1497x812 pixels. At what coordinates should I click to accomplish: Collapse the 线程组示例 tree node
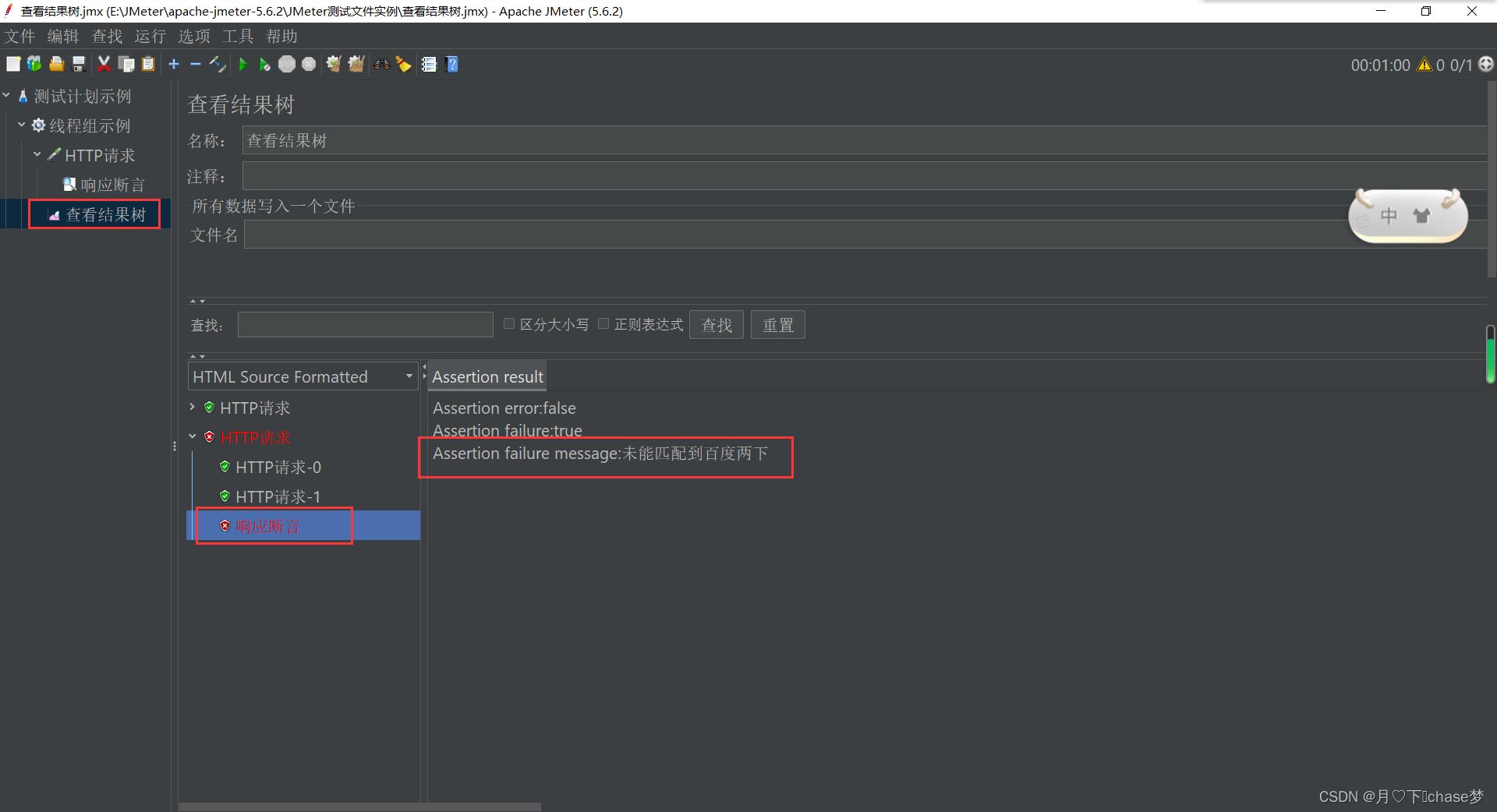point(22,125)
